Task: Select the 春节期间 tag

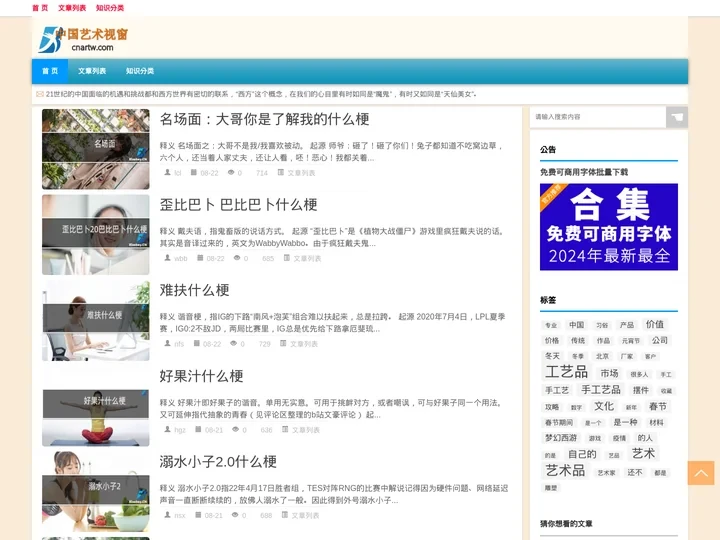Action: click(x=559, y=422)
